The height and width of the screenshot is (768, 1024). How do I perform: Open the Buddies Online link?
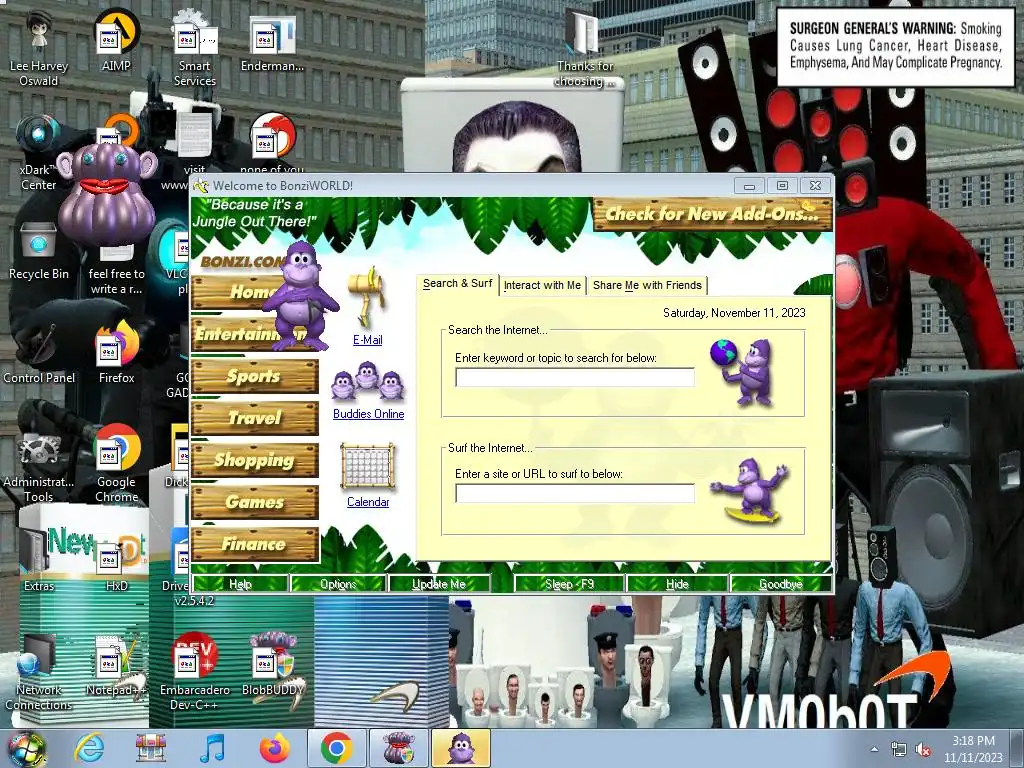point(368,414)
